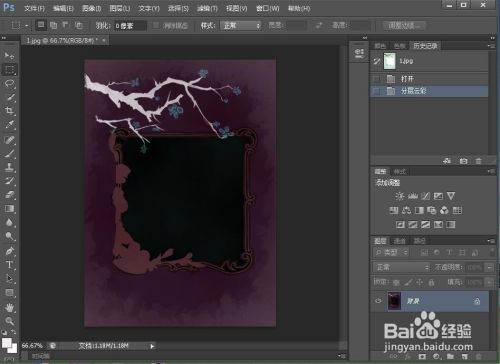Select the Hand tool
500x364 pixels.
pyautogui.click(x=9, y=307)
